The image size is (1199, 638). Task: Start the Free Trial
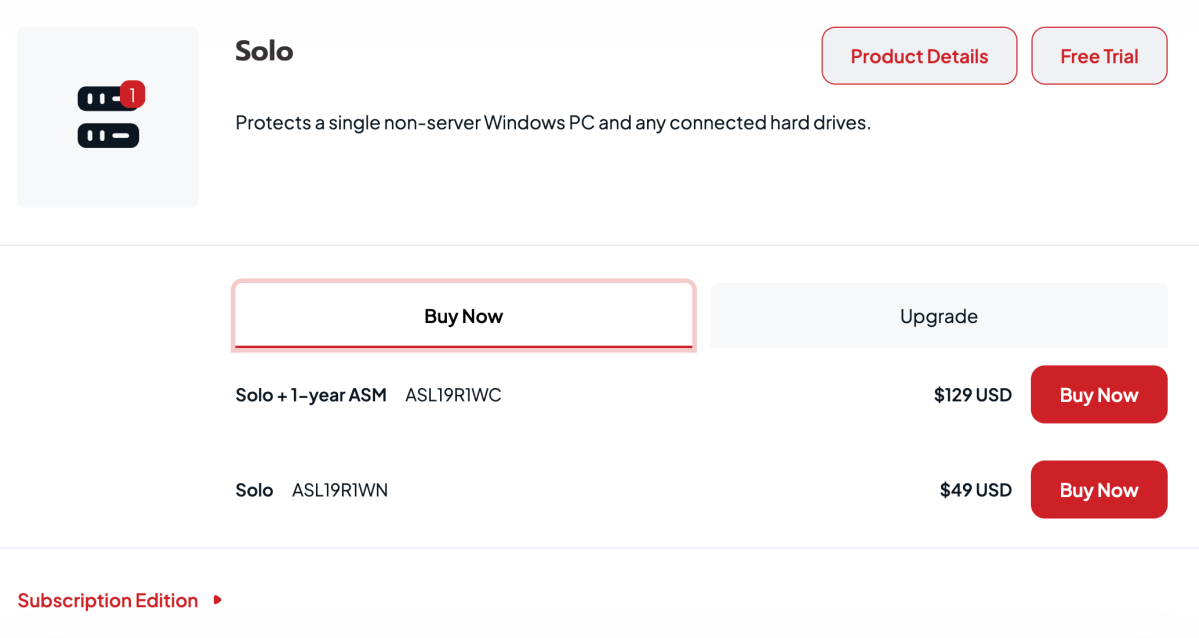point(1099,56)
